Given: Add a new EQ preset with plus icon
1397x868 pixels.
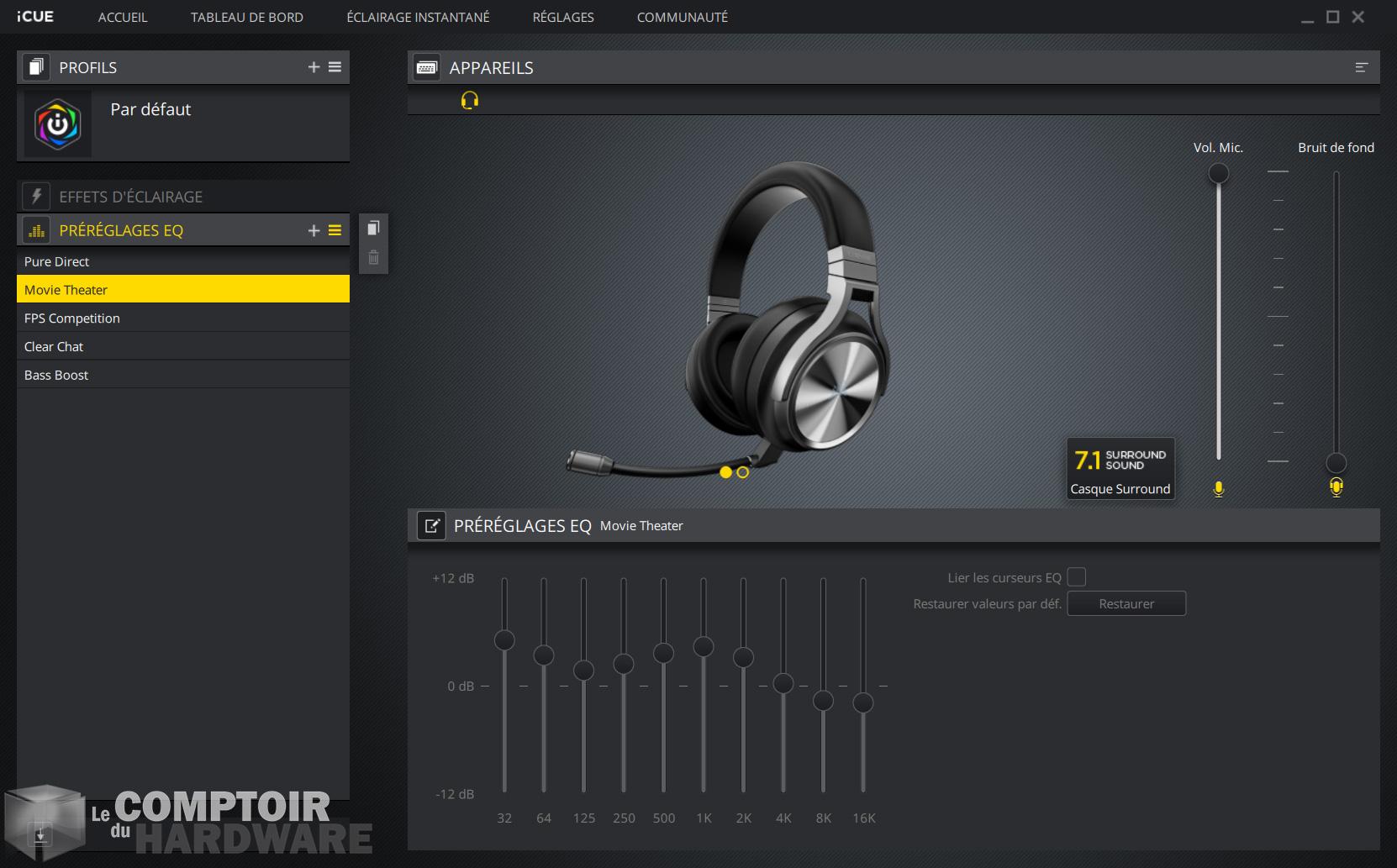Looking at the screenshot, I should tap(314, 230).
